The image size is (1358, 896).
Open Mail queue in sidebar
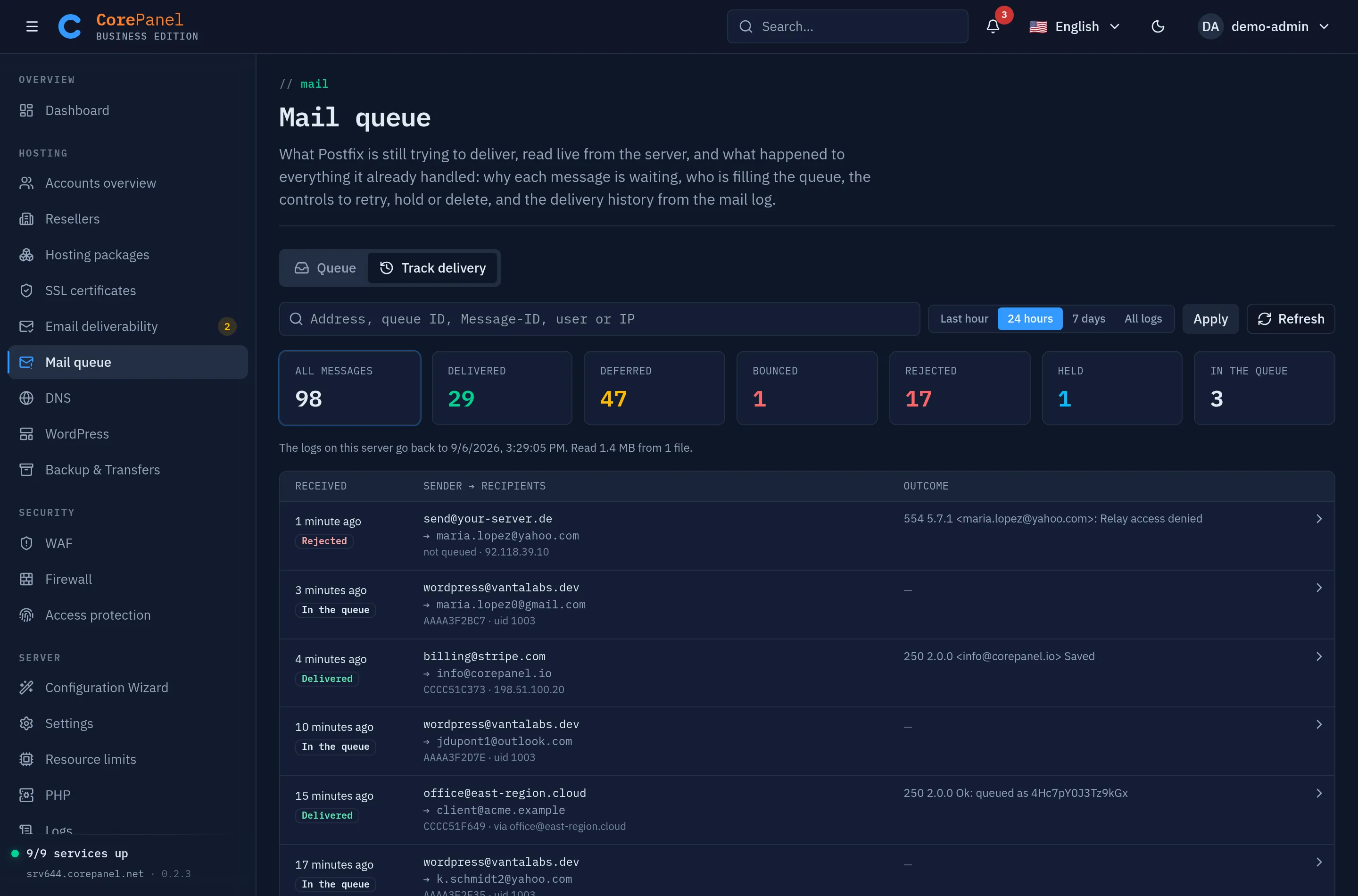(128, 362)
